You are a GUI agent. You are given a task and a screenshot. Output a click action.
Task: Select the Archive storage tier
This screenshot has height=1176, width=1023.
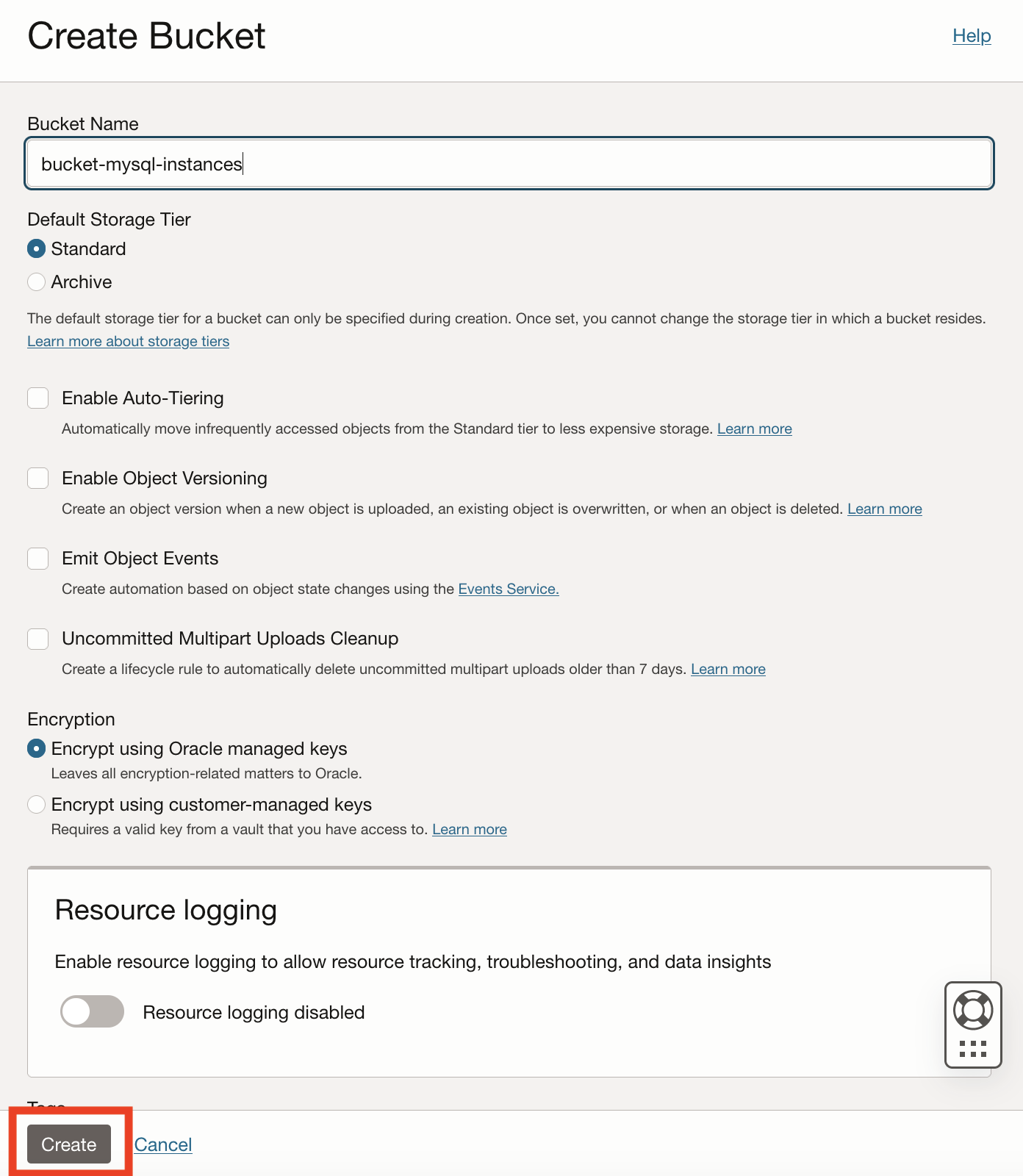[x=36, y=282]
